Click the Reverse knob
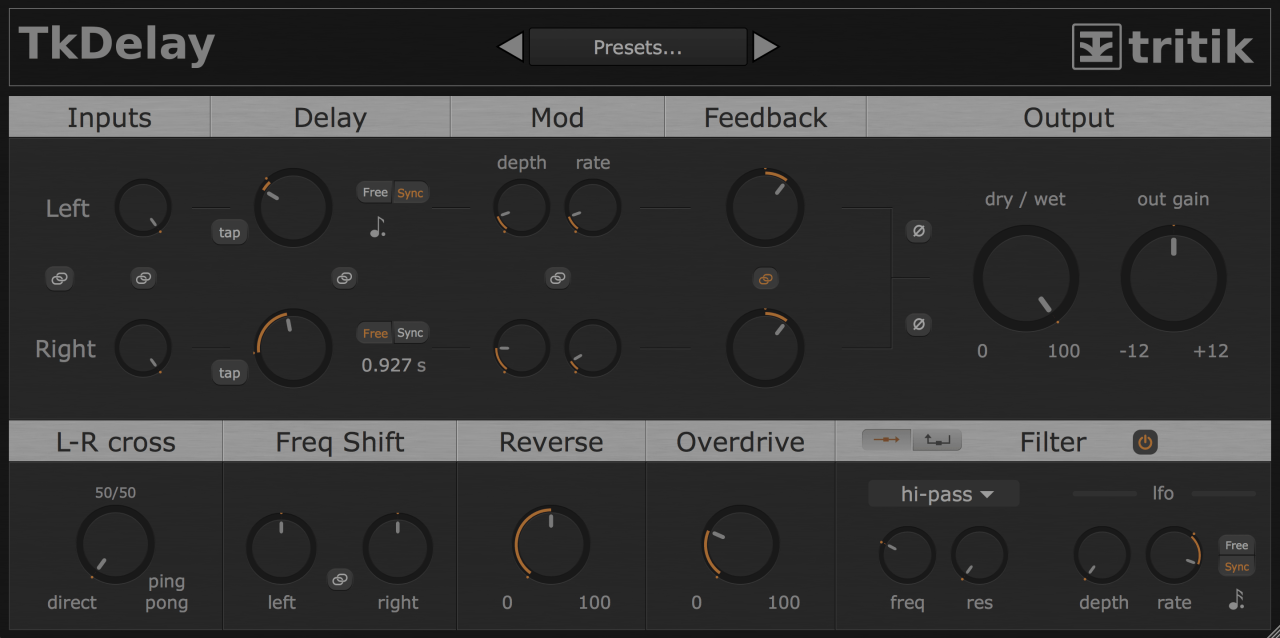 coord(551,544)
